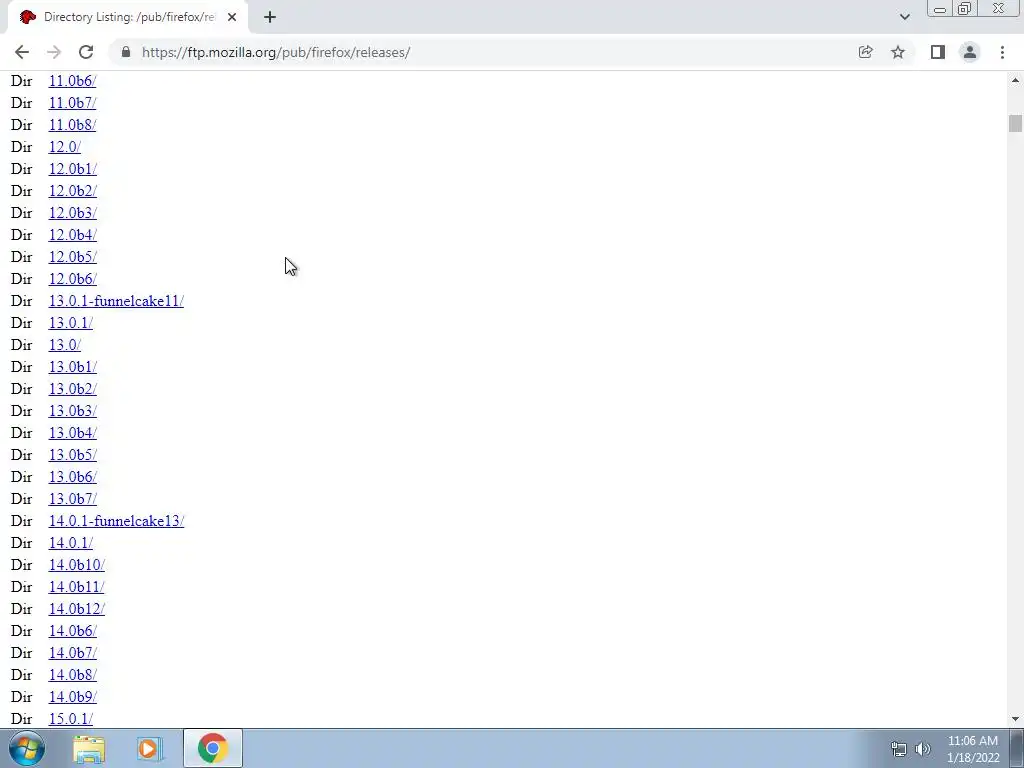Open the 12.0b3/ directory
The width and height of the screenshot is (1024, 768).
(72, 213)
